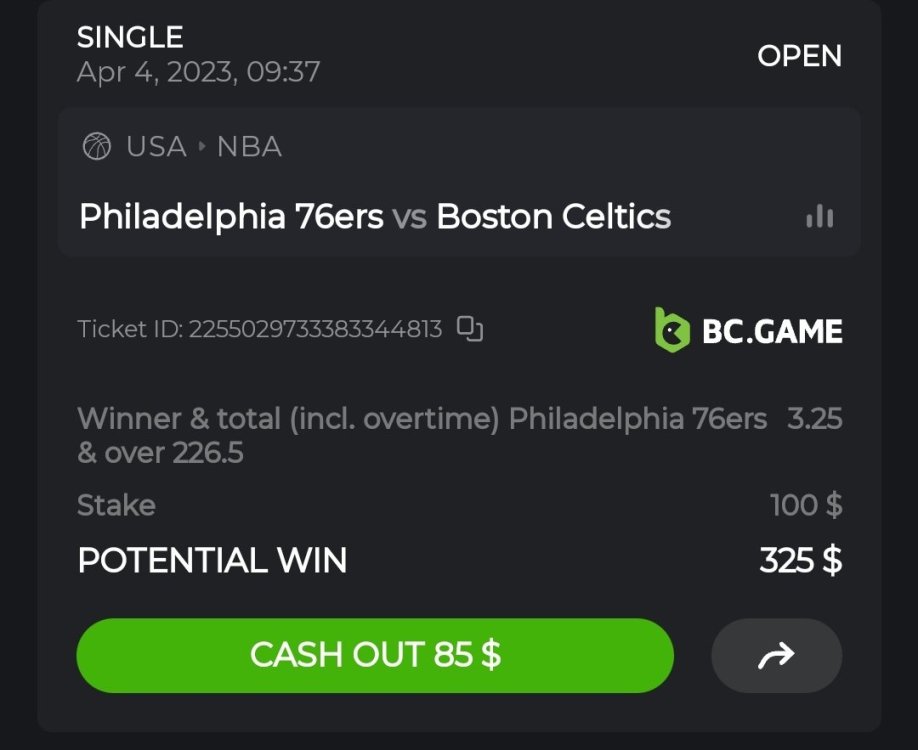Click the Boston Celtics team name

pyautogui.click(x=554, y=216)
